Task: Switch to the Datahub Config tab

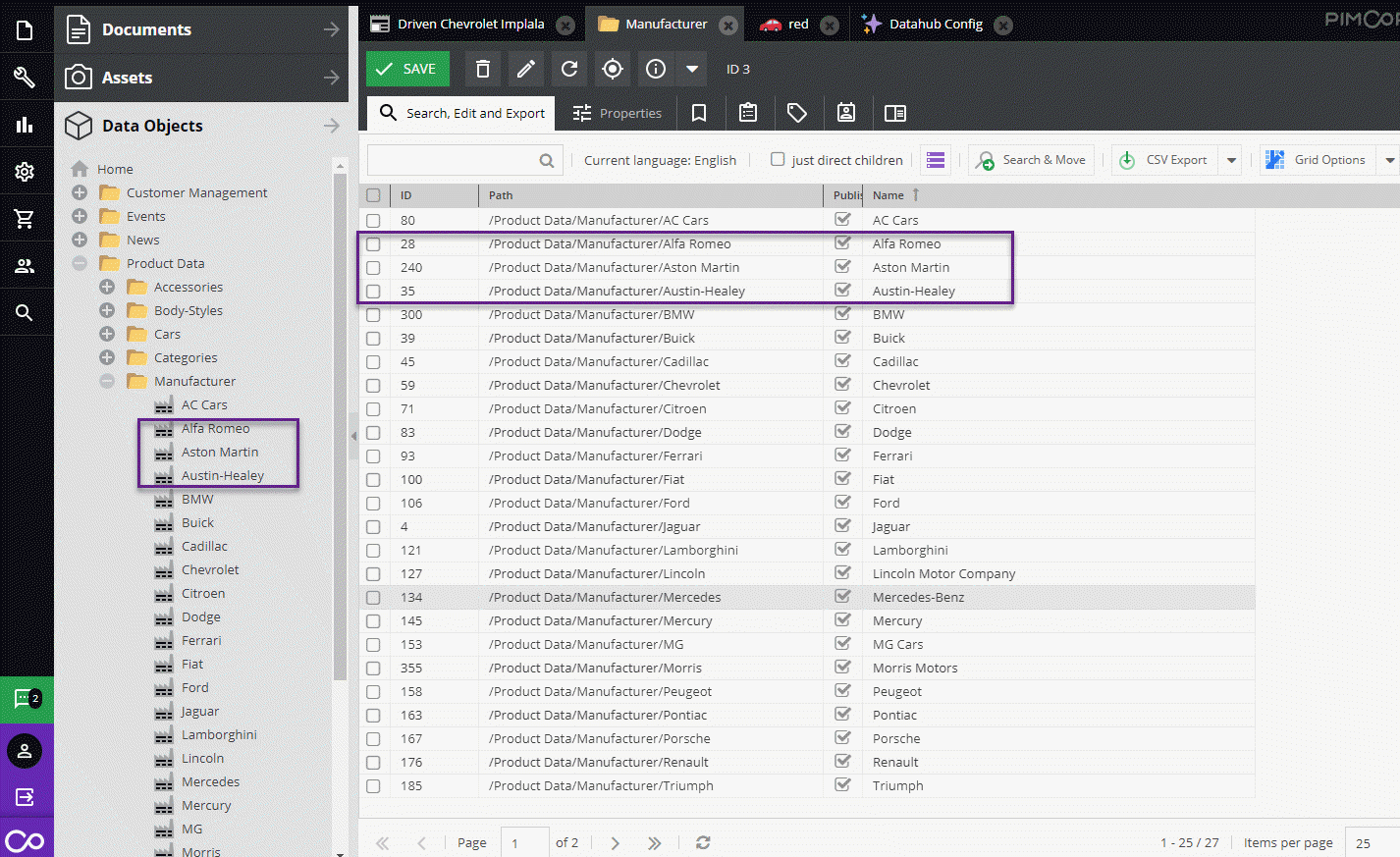Action: [935, 25]
